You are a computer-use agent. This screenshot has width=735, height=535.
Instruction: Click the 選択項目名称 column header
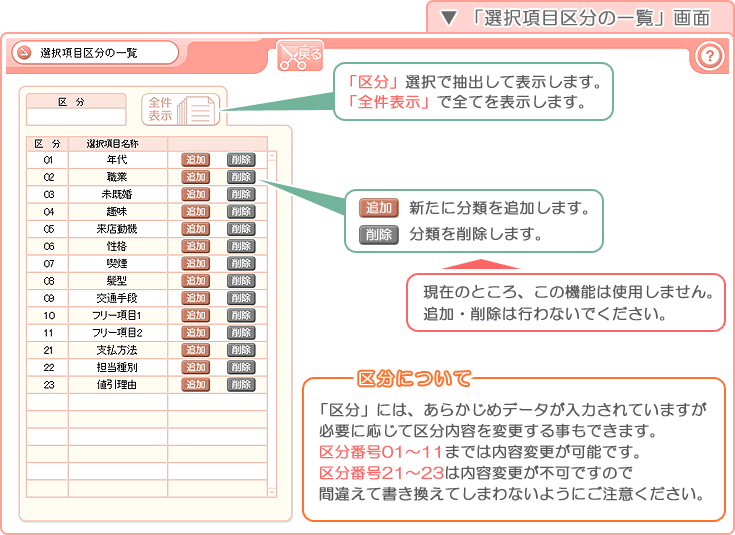117,143
